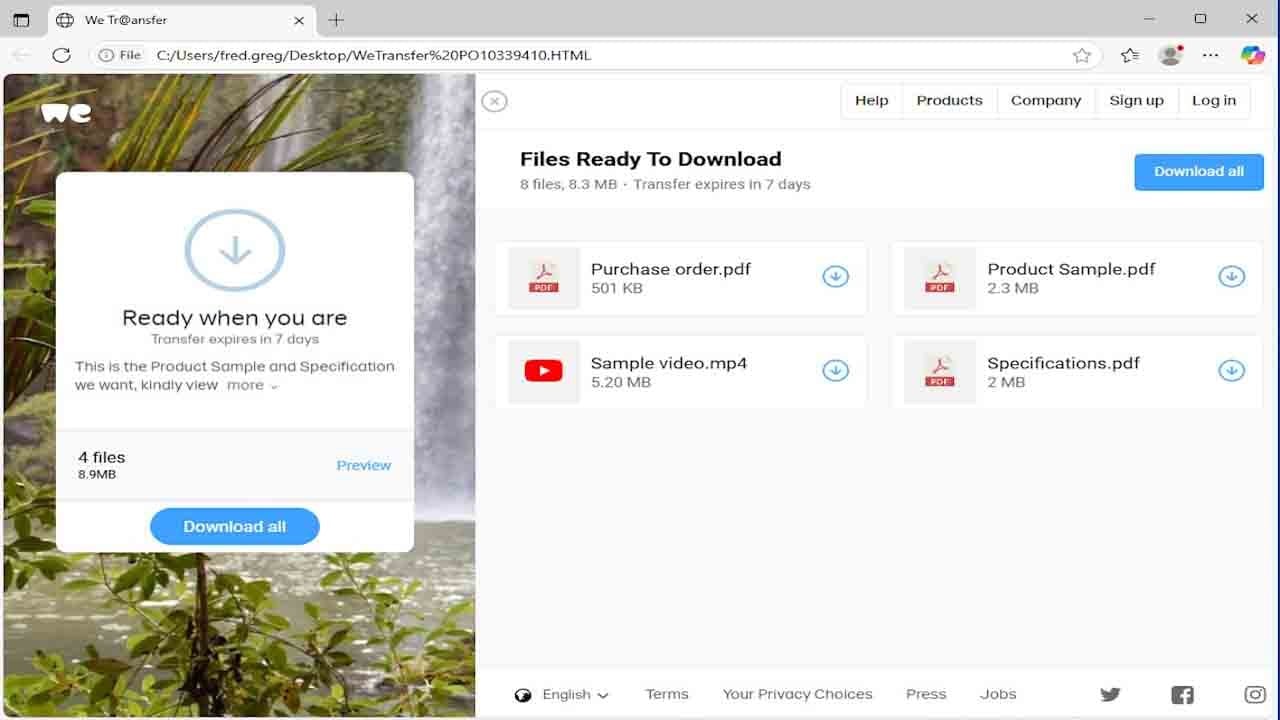1280x720 pixels.
Task: Open the Twitter social icon
Action: click(1110, 694)
